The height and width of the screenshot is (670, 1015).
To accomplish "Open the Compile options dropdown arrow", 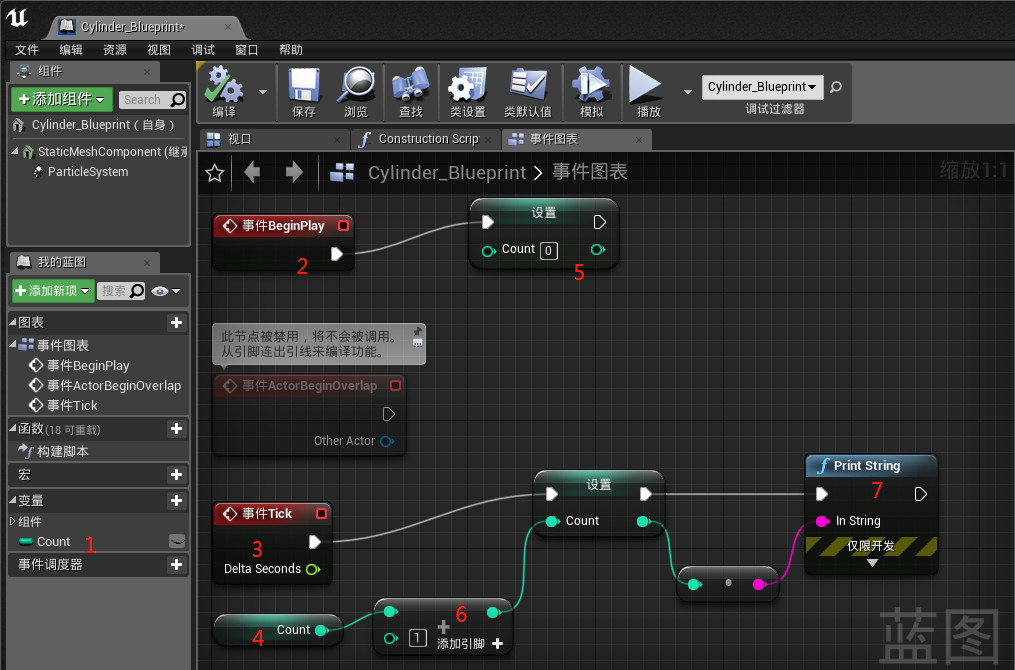I will (263, 92).
